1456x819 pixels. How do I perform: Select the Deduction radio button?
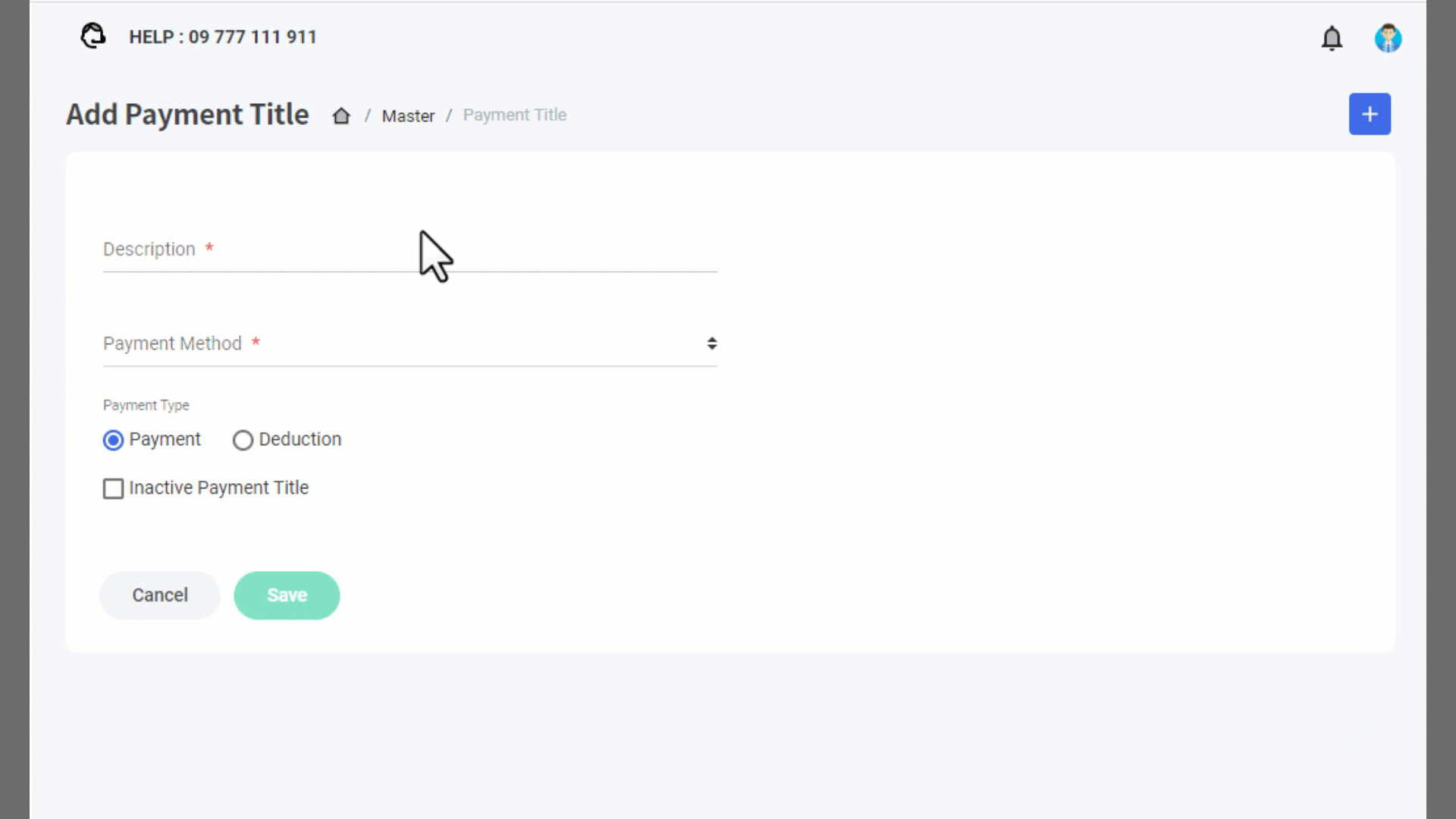[x=243, y=441]
